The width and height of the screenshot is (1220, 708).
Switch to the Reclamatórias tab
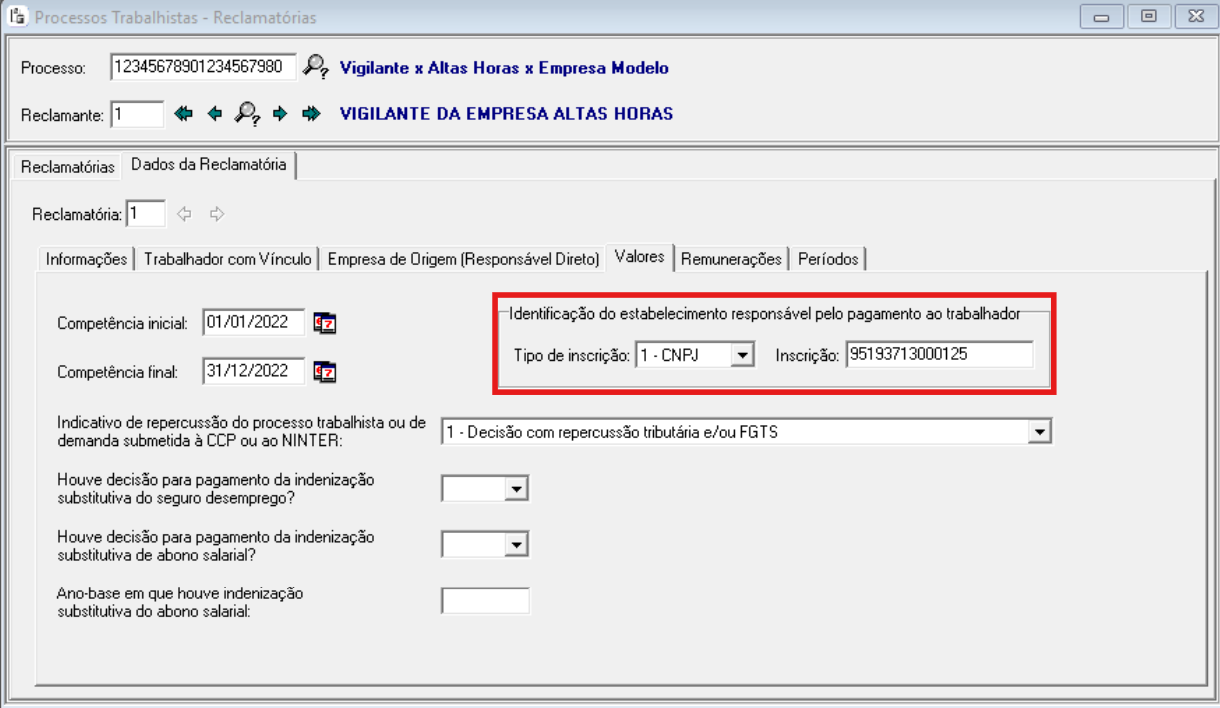(x=68, y=167)
